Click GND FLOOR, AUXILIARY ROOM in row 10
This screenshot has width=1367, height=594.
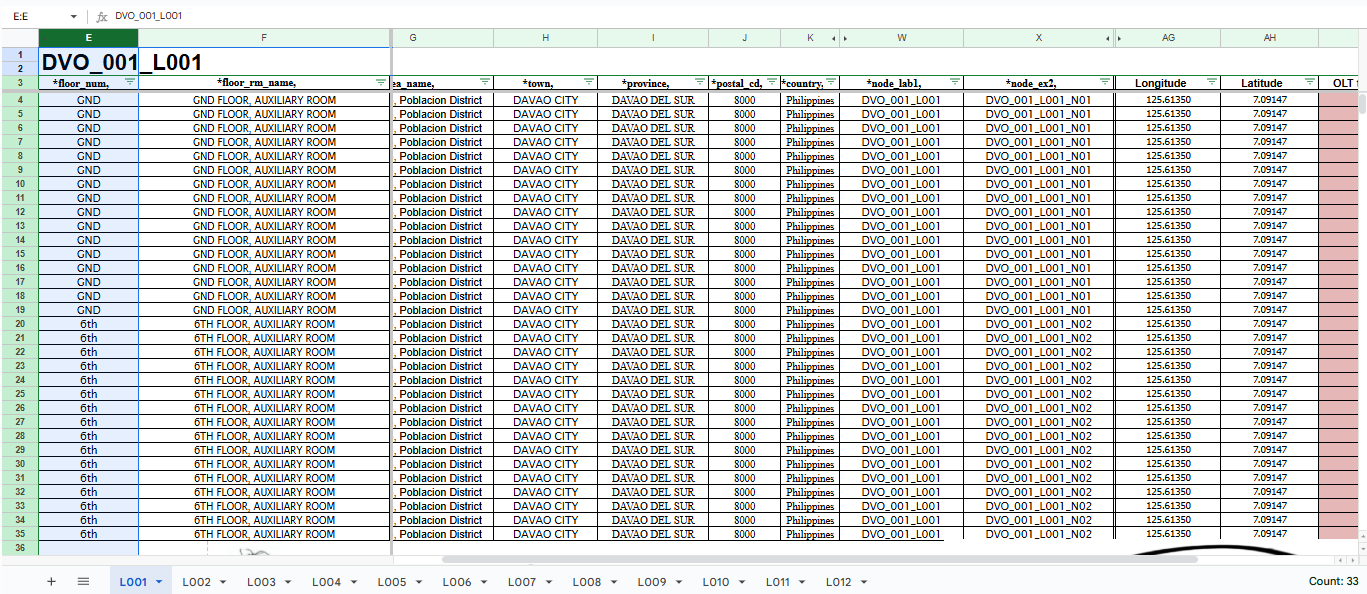click(x=264, y=184)
